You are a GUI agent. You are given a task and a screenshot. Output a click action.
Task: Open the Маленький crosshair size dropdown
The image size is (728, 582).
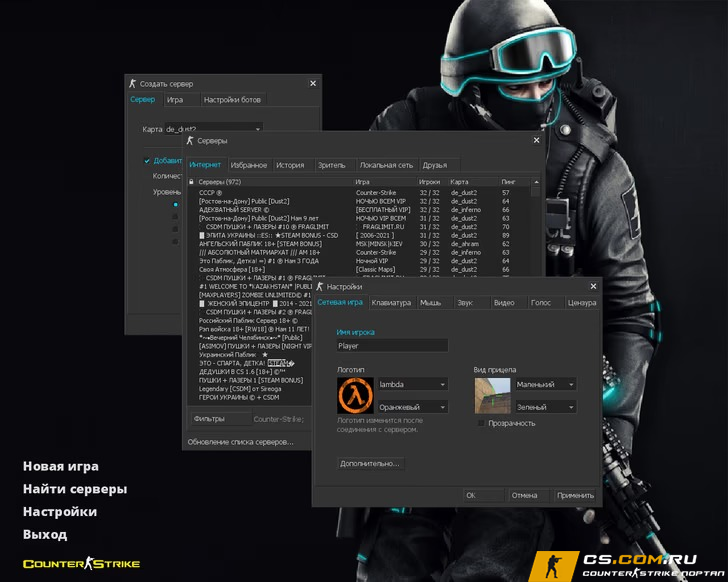pos(546,384)
